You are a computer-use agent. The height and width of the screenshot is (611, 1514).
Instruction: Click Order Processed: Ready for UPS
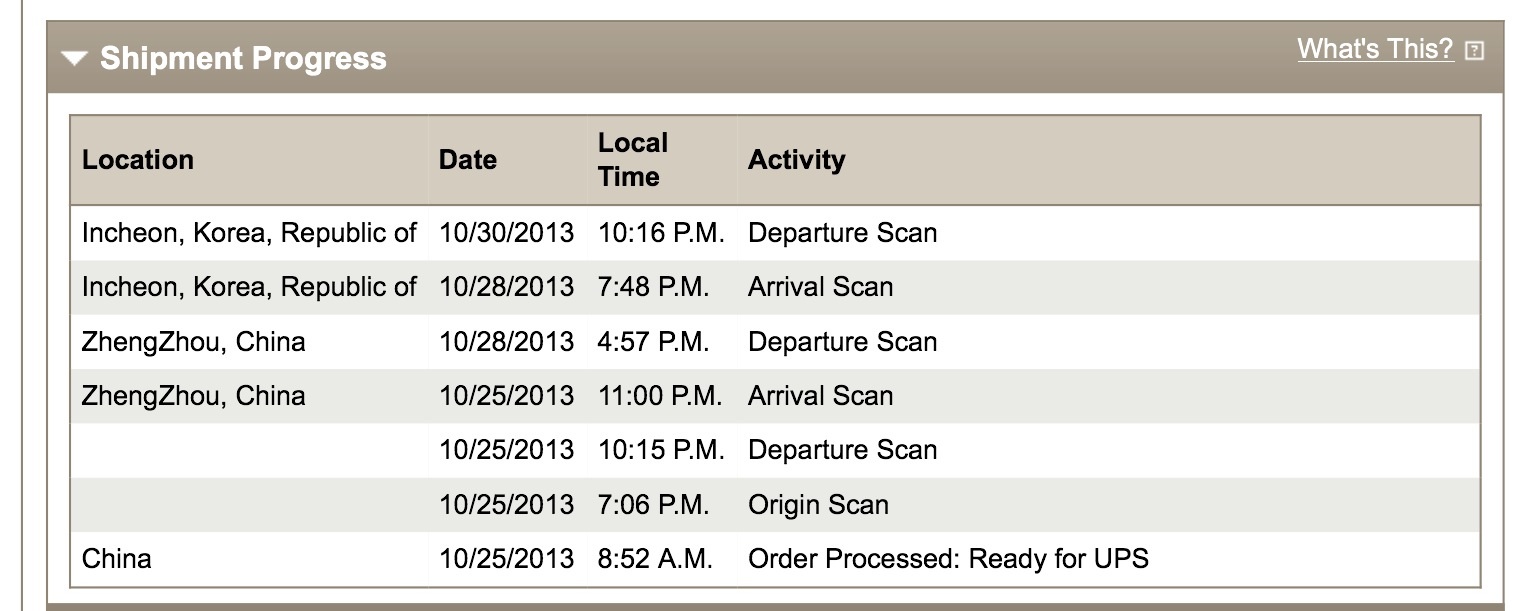tap(948, 559)
